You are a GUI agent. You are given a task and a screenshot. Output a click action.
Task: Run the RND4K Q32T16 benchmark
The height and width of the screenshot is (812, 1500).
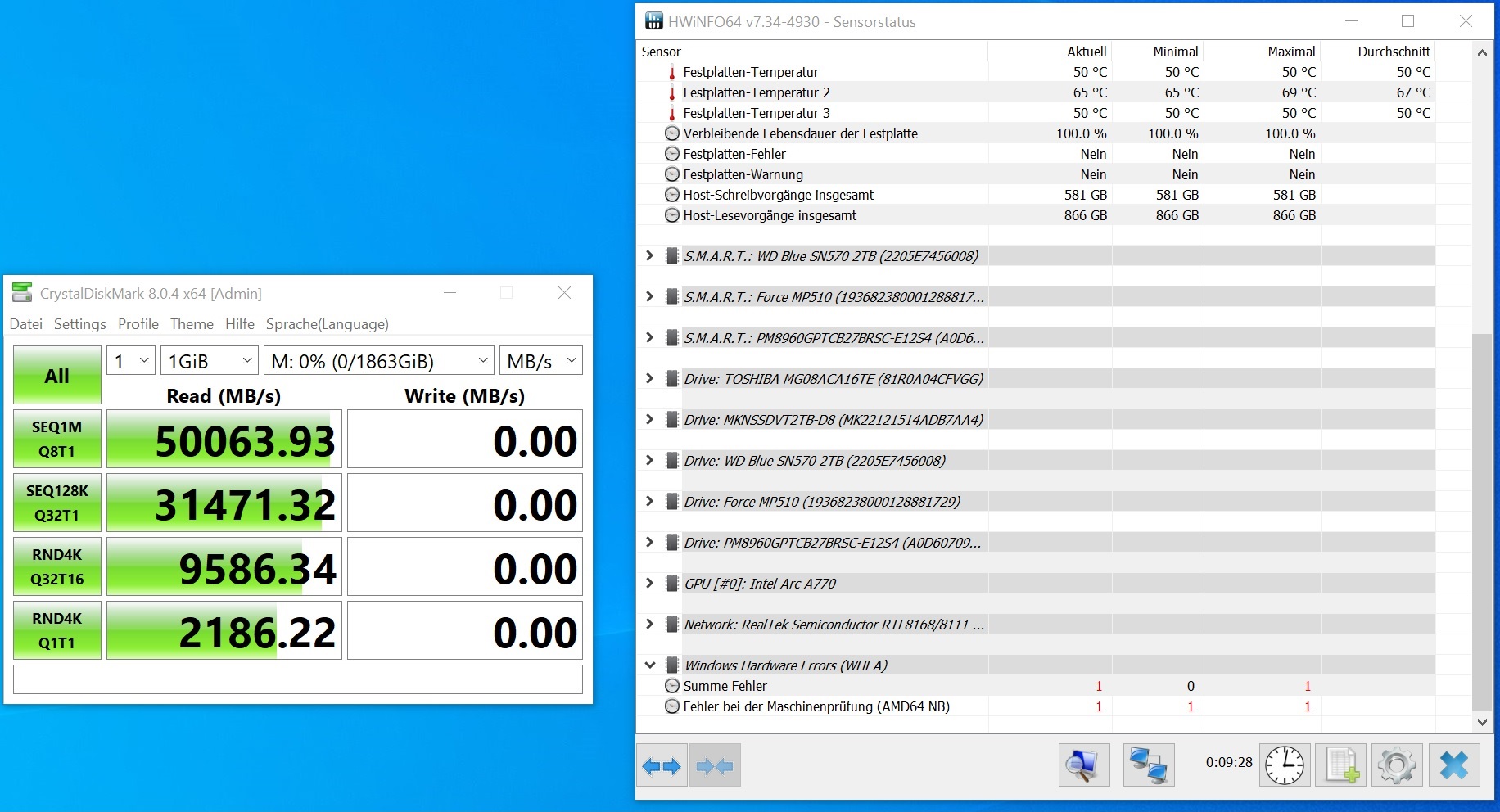click(x=57, y=566)
